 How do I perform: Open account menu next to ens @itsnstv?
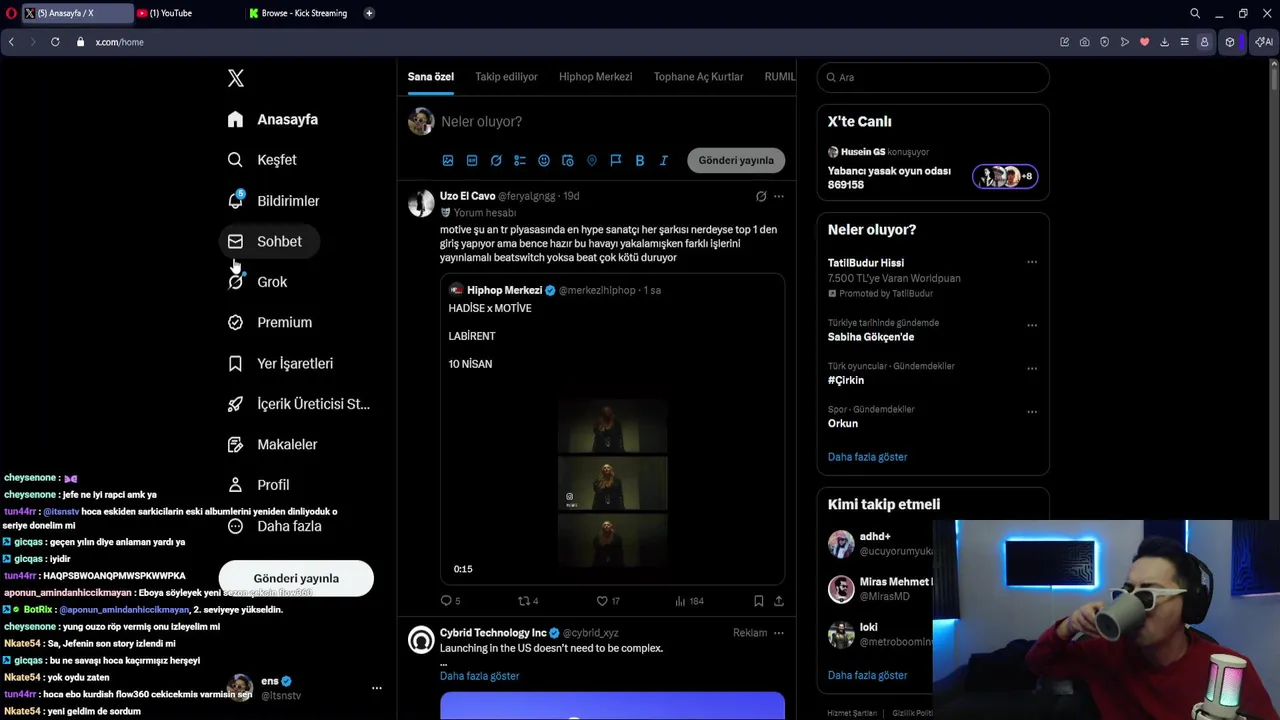click(377, 688)
